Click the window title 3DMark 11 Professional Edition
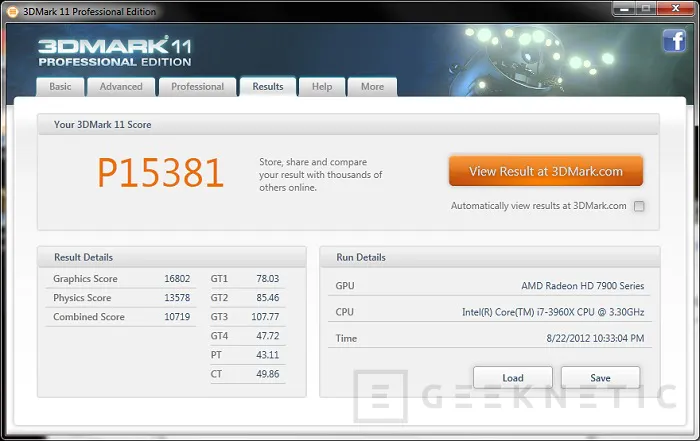The height and width of the screenshot is (441, 700). (89, 12)
